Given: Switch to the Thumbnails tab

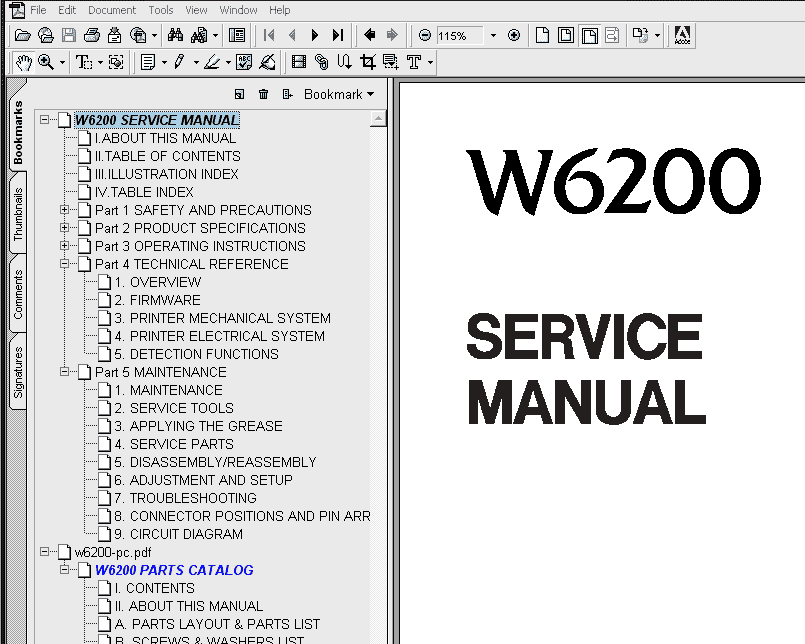Looking at the screenshot, I should [18, 214].
